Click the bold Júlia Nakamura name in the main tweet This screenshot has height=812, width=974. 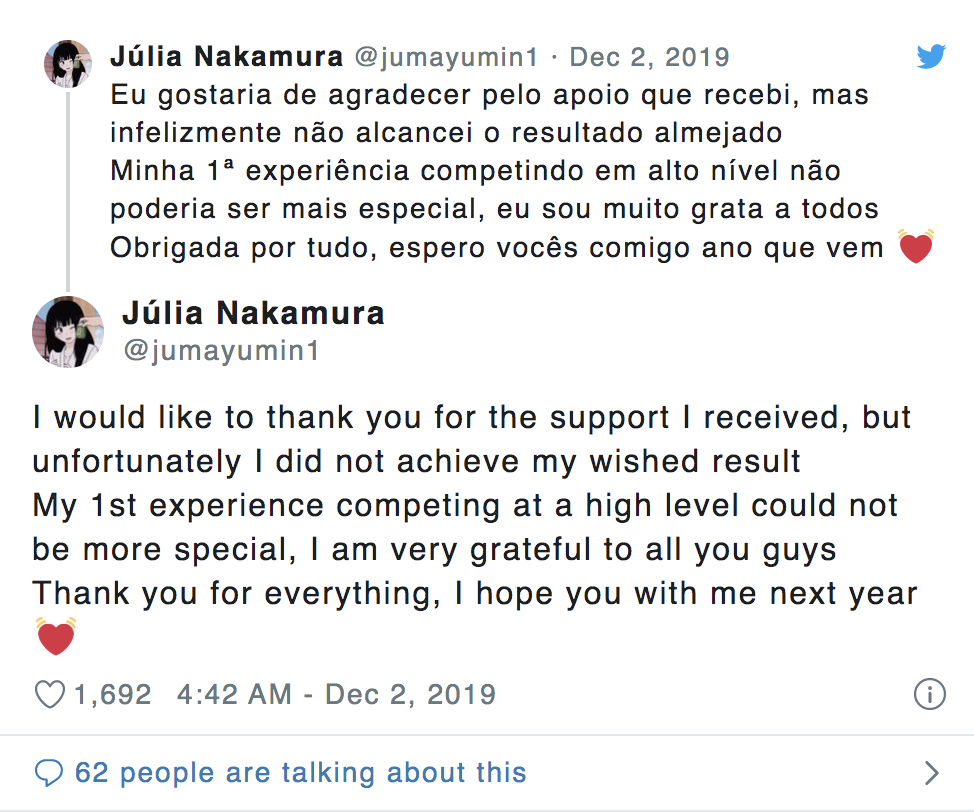pos(253,313)
